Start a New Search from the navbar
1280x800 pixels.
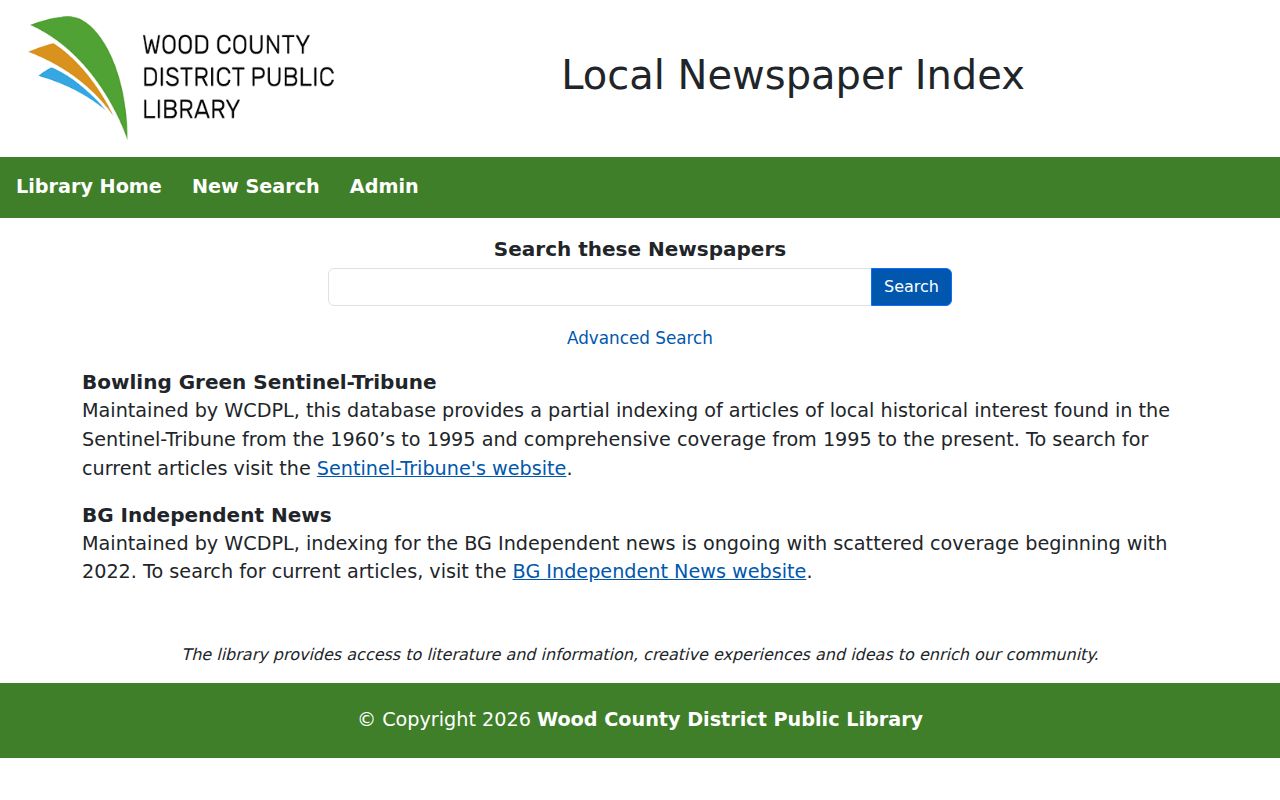tap(256, 187)
